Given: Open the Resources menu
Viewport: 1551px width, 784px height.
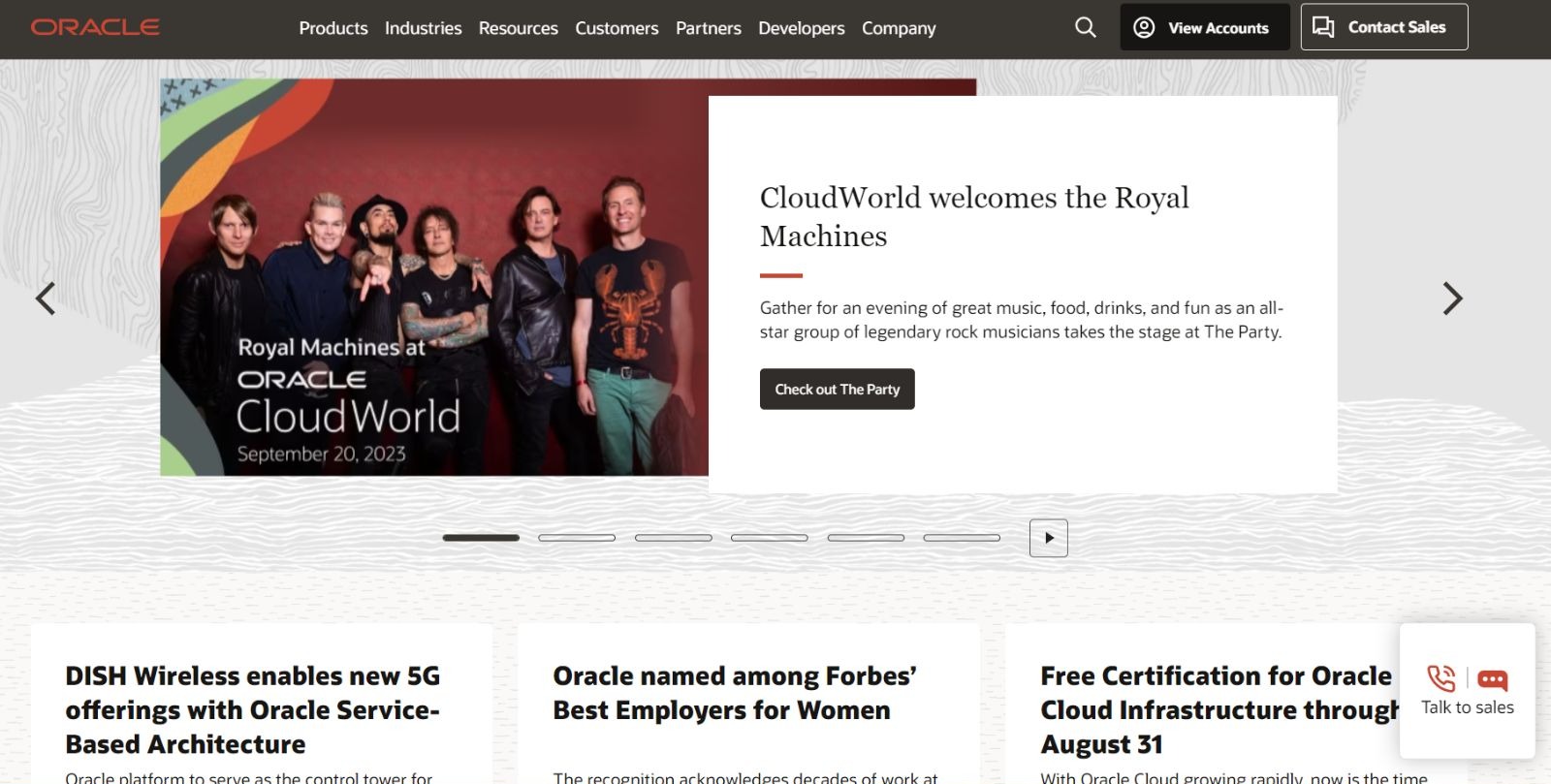Looking at the screenshot, I should [x=519, y=28].
